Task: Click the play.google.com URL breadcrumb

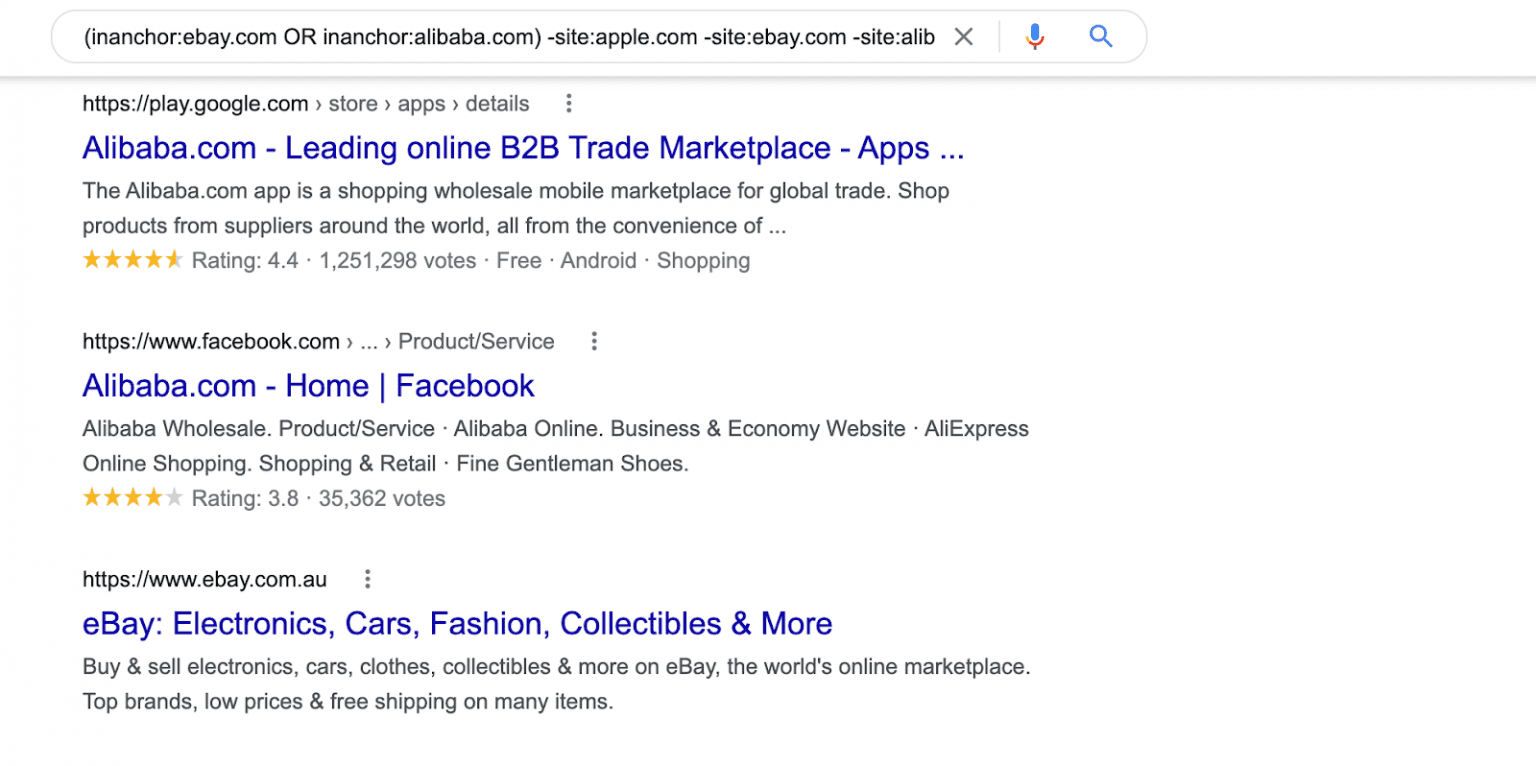Action: coord(195,103)
